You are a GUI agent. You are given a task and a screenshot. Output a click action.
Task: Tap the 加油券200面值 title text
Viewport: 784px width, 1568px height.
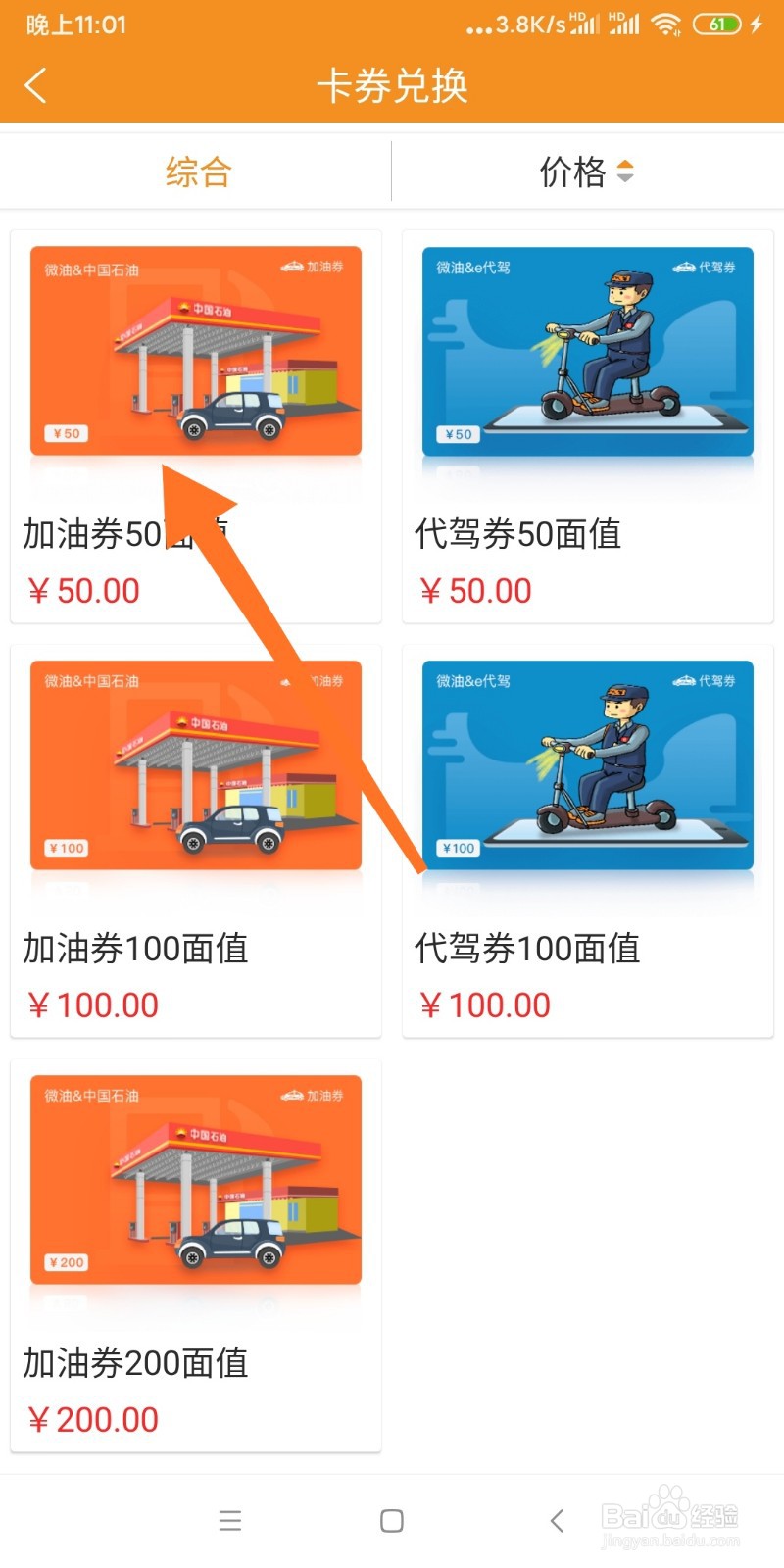[x=135, y=1363]
